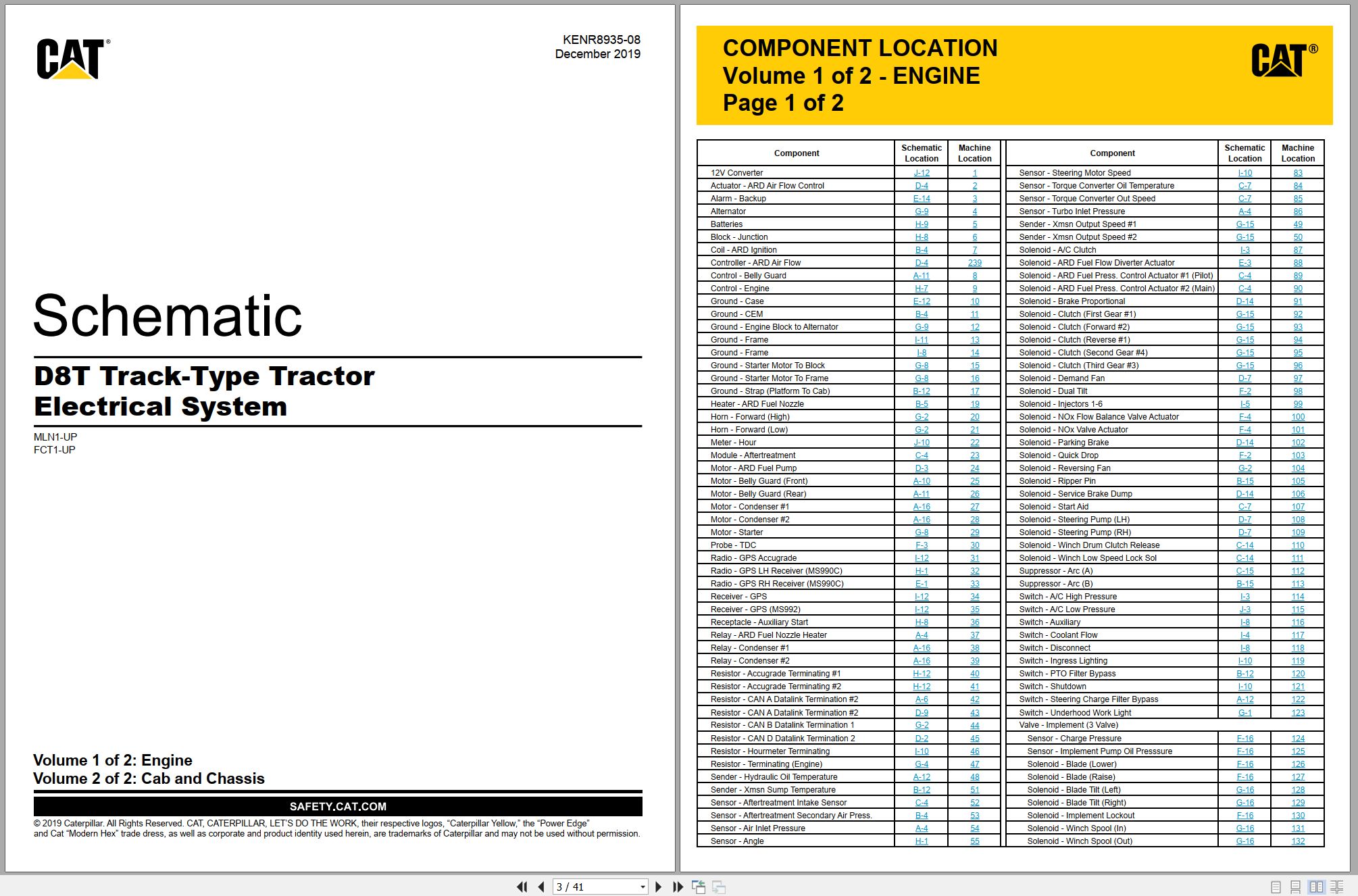Screen dimensions: 1358x896
Task: Open schematic location J-12 for 12V Converter
Action: pos(922,173)
